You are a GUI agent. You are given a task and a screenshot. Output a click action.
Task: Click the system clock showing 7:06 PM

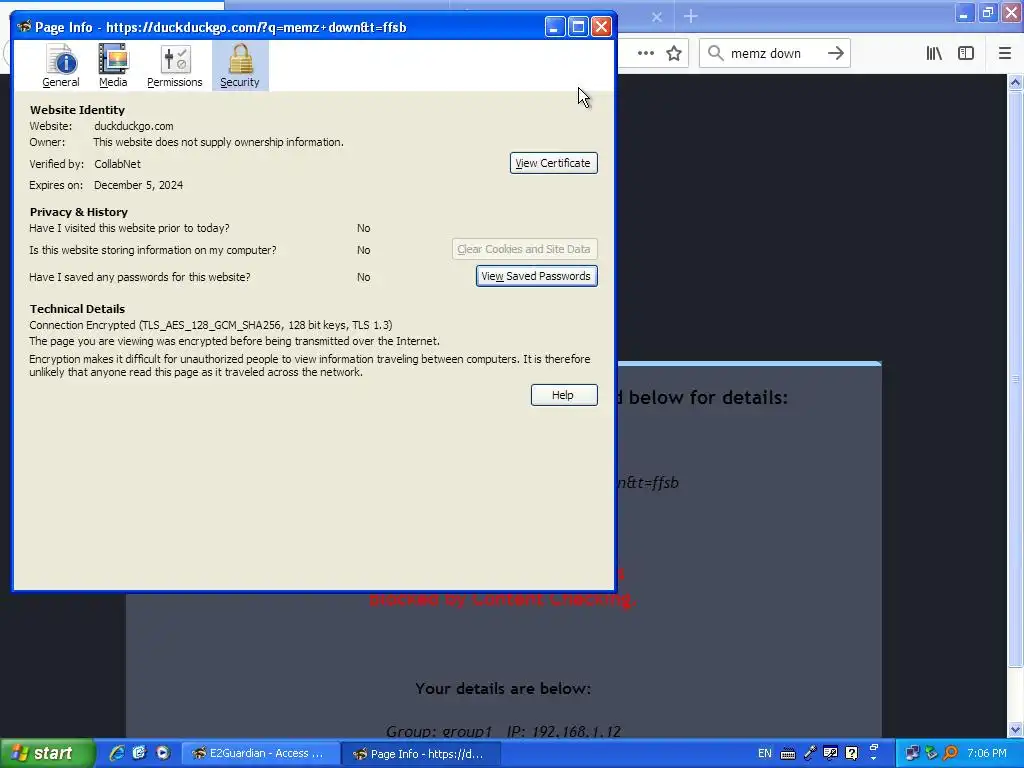click(x=987, y=754)
